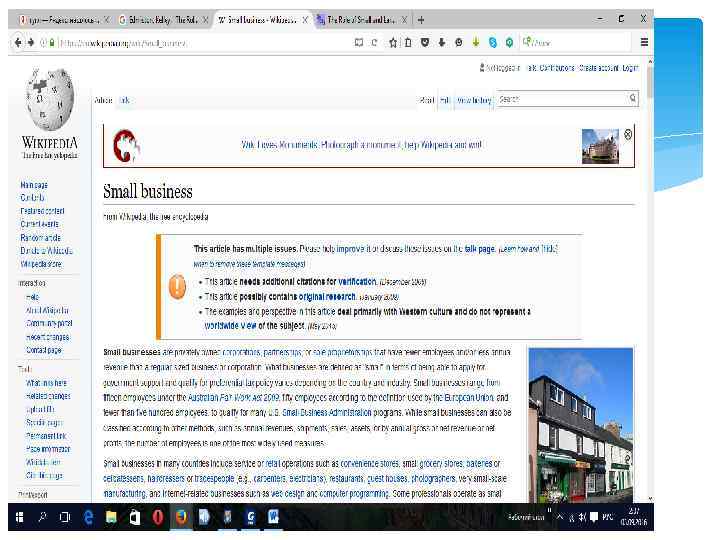Show bookmarks list clipboard icon
This screenshot has width=720, height=540.
tap(408, 43)
